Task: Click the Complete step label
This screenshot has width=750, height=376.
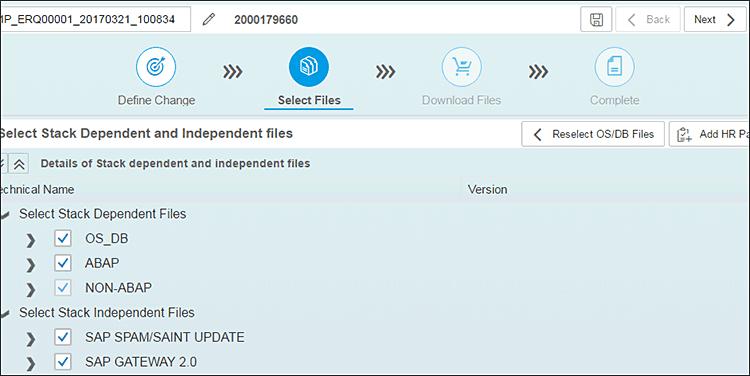Action: 615,100
